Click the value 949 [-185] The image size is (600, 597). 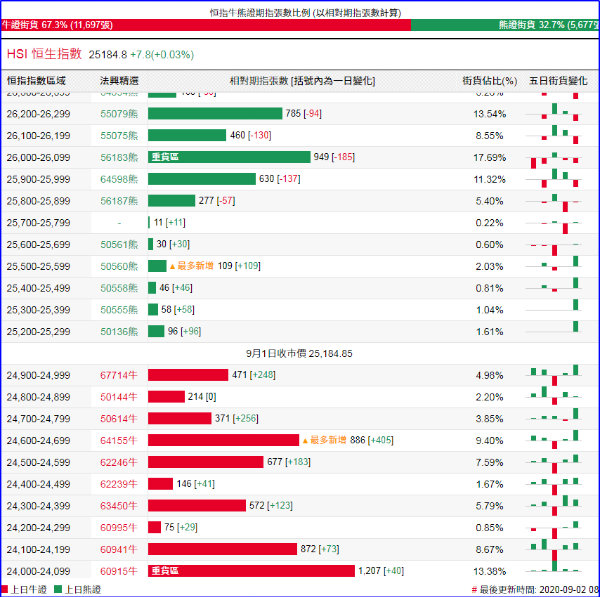click(334, 157)
